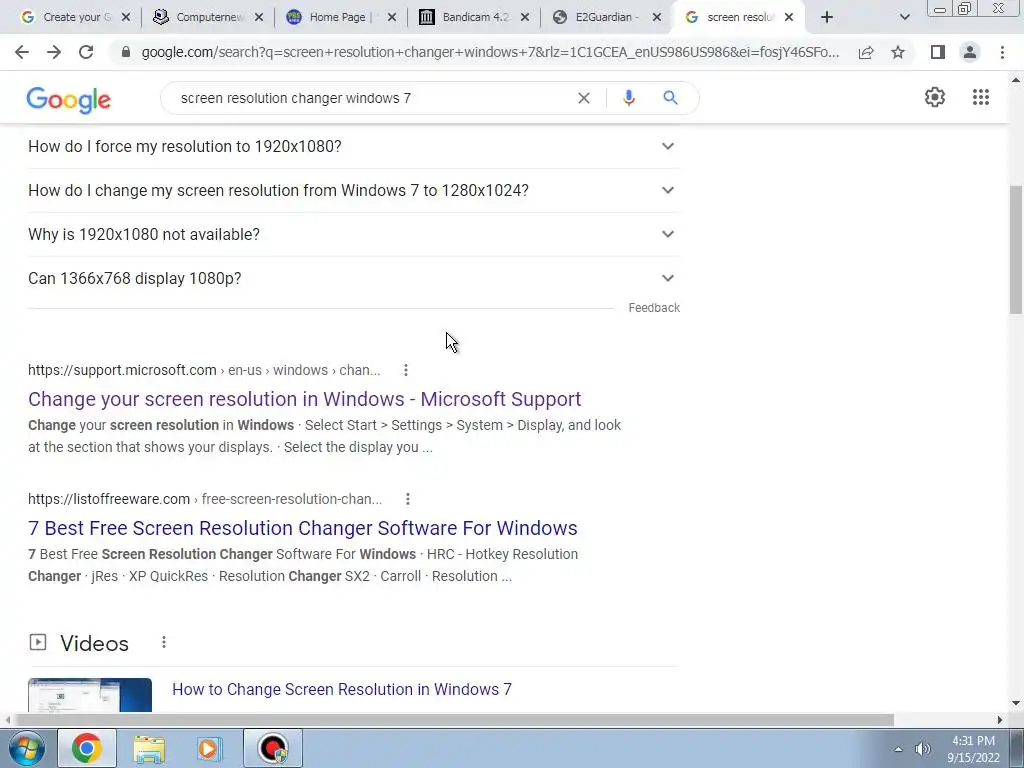Screen dimensions: 1024x768
Task: Reload the current page
Action: pyautogui.click(x=86, y=52)
